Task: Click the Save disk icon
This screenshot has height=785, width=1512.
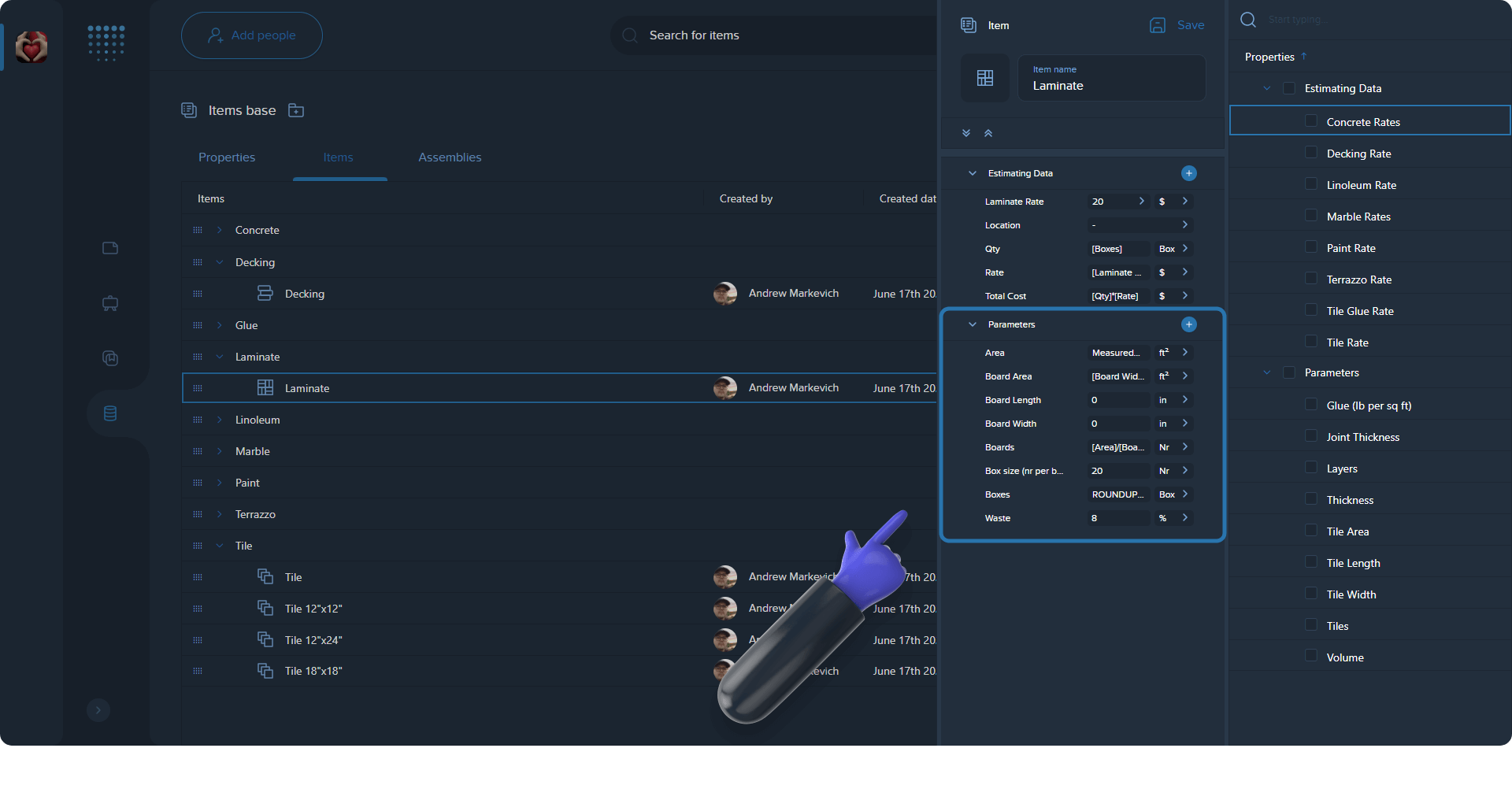Action: click(x=1158, y=25)
